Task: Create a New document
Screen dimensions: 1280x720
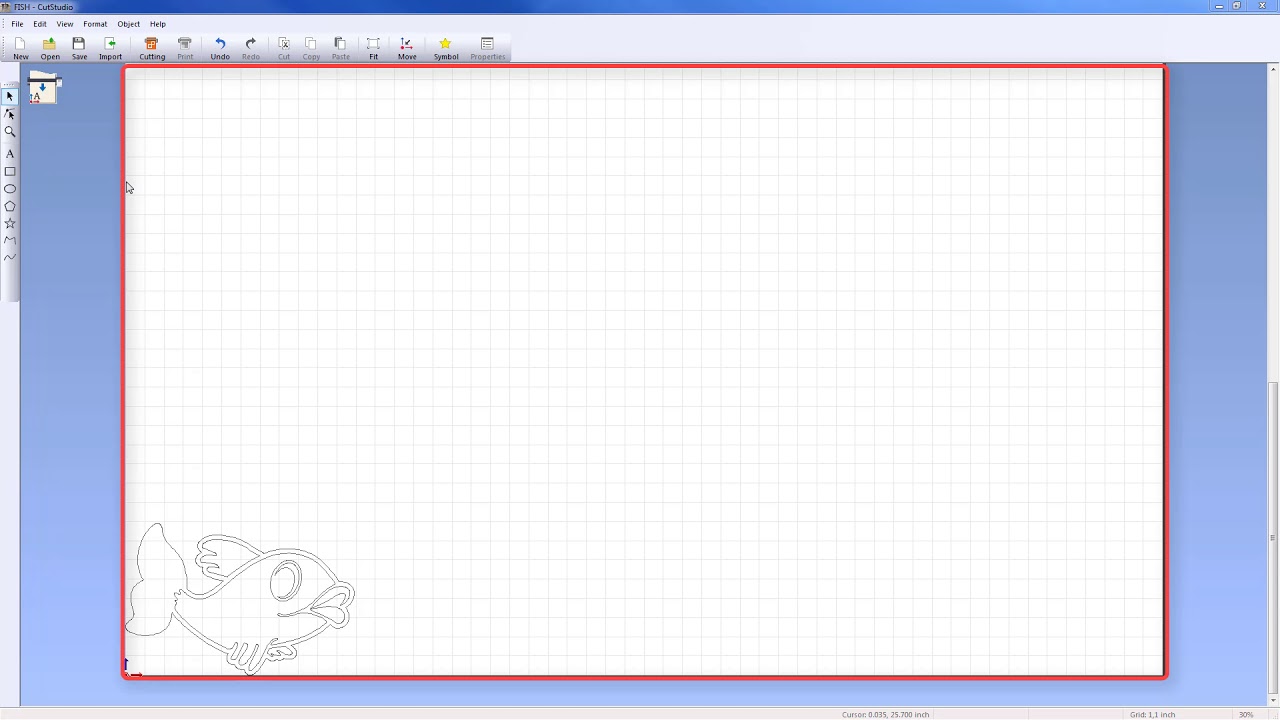Action: click(x=20, y=48)
